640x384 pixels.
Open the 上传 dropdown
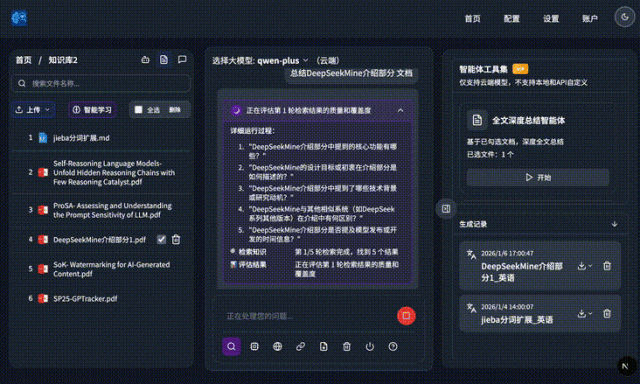(x=33, y=110)
